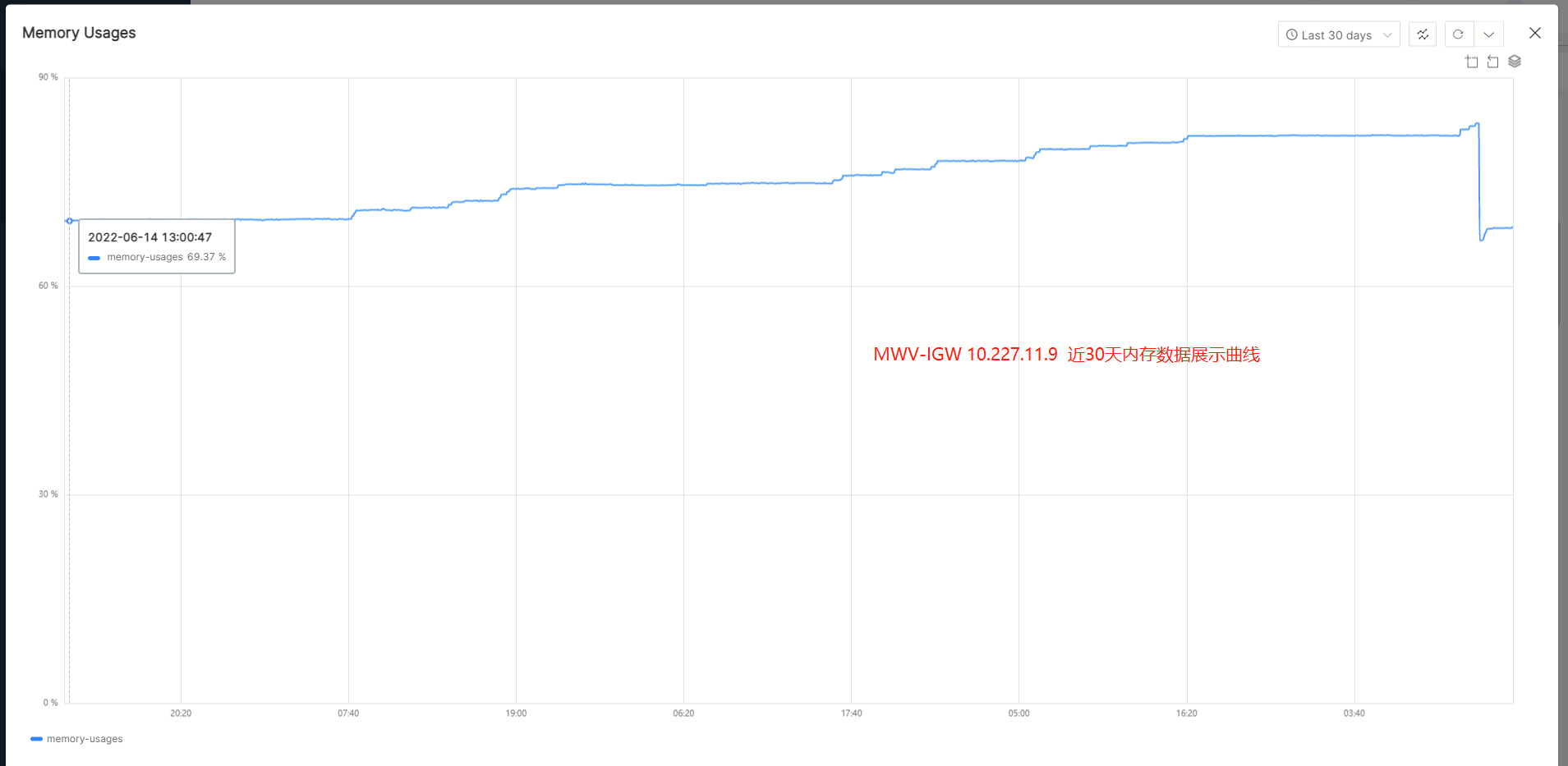Click the Memory Usages panel title
The image size is (1568, 766).
pos(79,33)
